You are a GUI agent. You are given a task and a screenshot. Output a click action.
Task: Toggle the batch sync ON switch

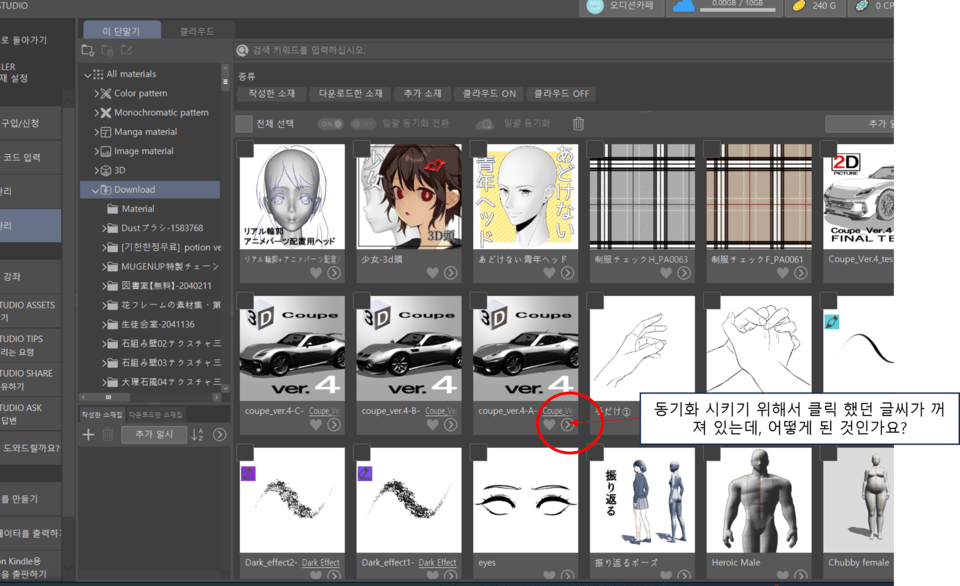pos(331,124)
